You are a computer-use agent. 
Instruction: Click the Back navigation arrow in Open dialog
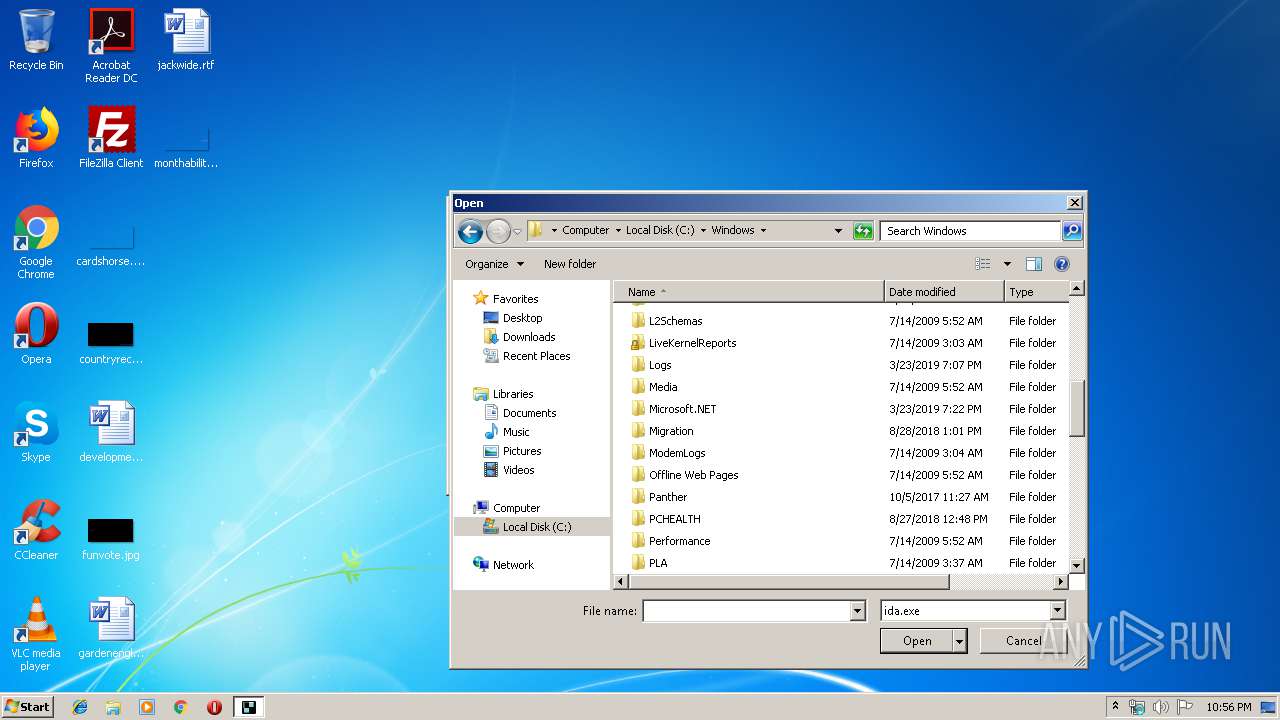point(470,231)
